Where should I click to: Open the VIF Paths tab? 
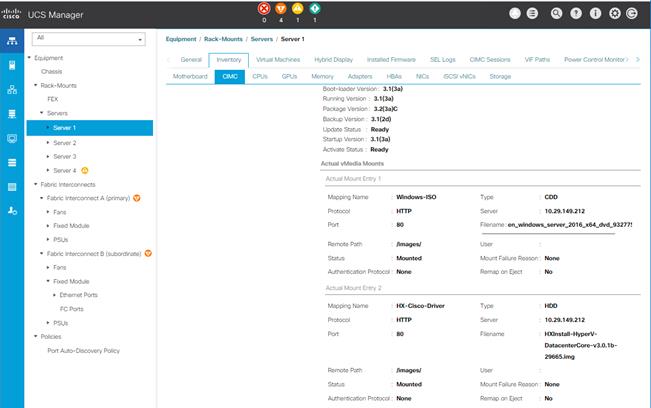tap(537, 60)
